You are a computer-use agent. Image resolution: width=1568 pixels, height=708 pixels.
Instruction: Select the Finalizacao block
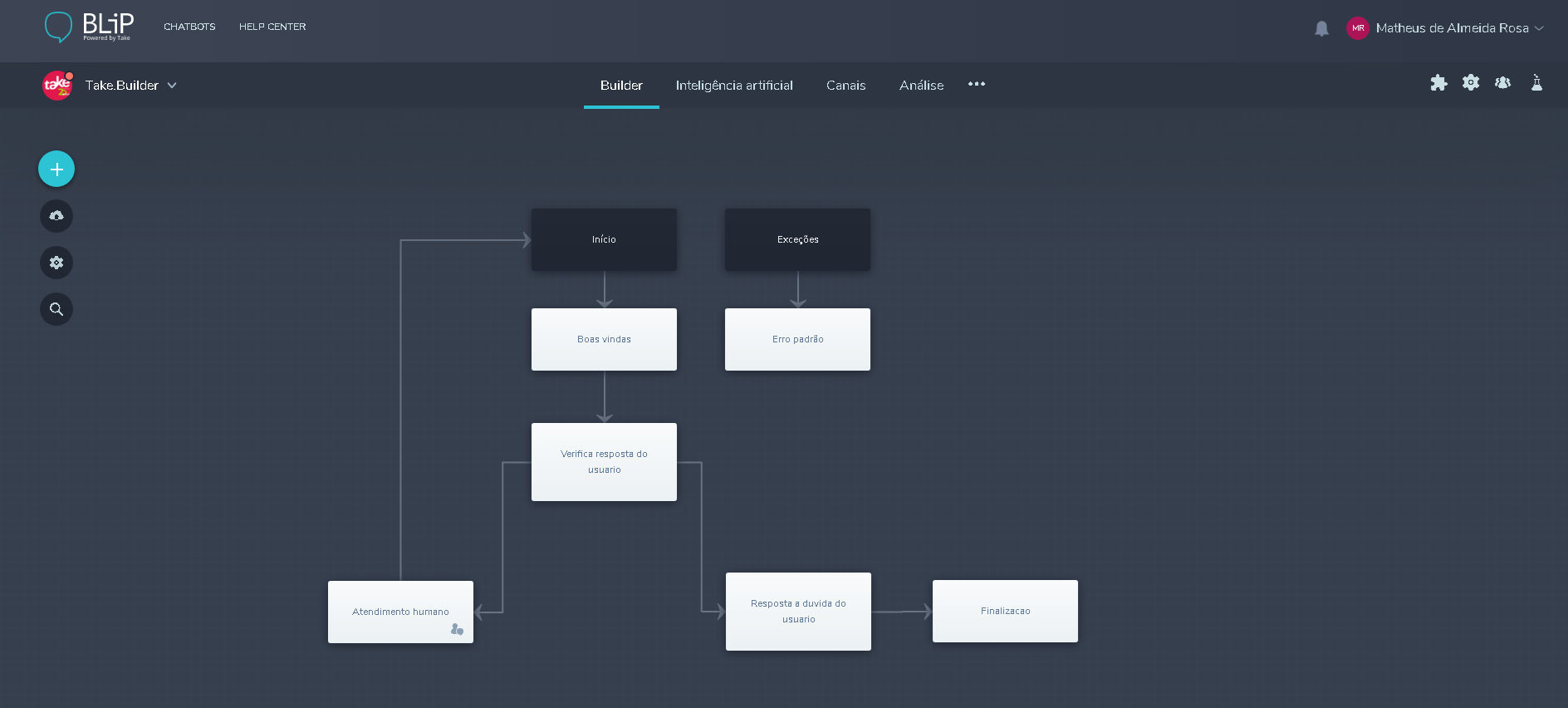1005,611
